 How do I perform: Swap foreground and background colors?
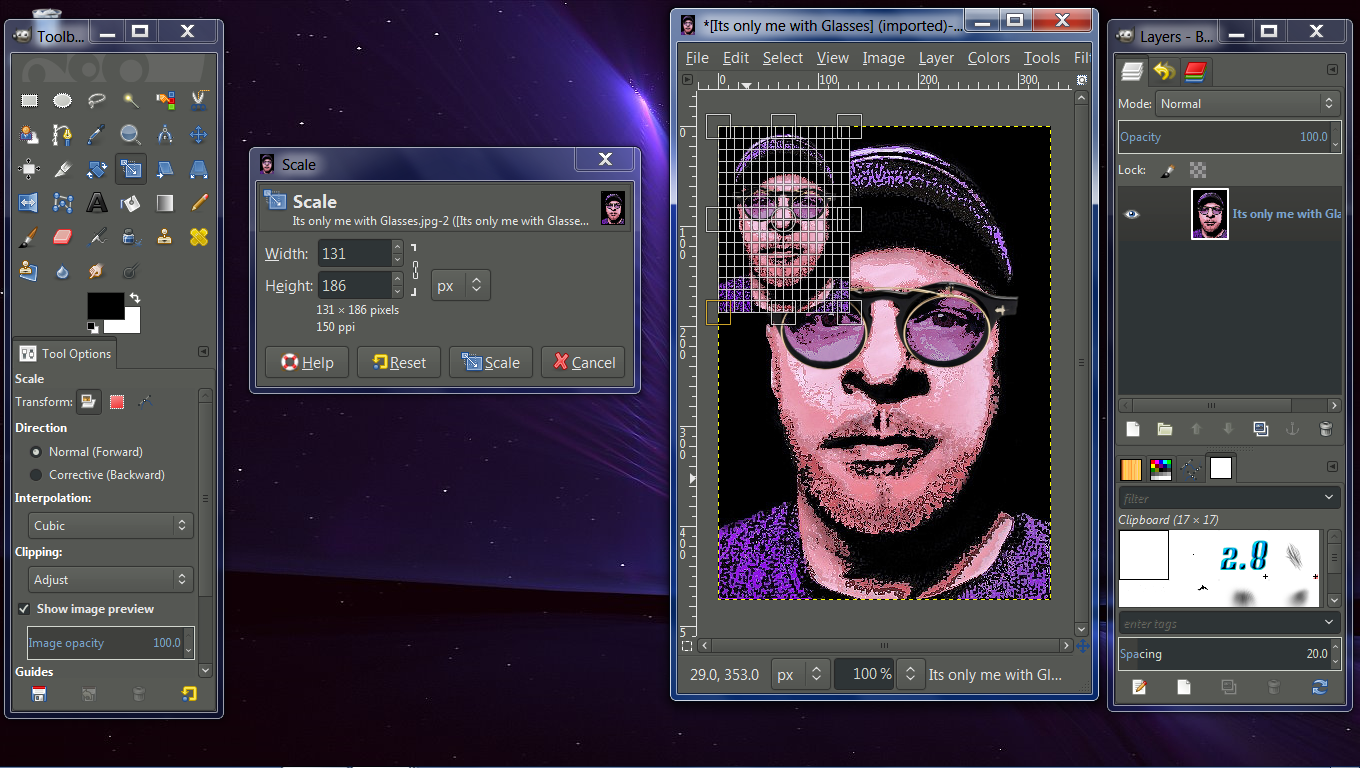[134, 298]
